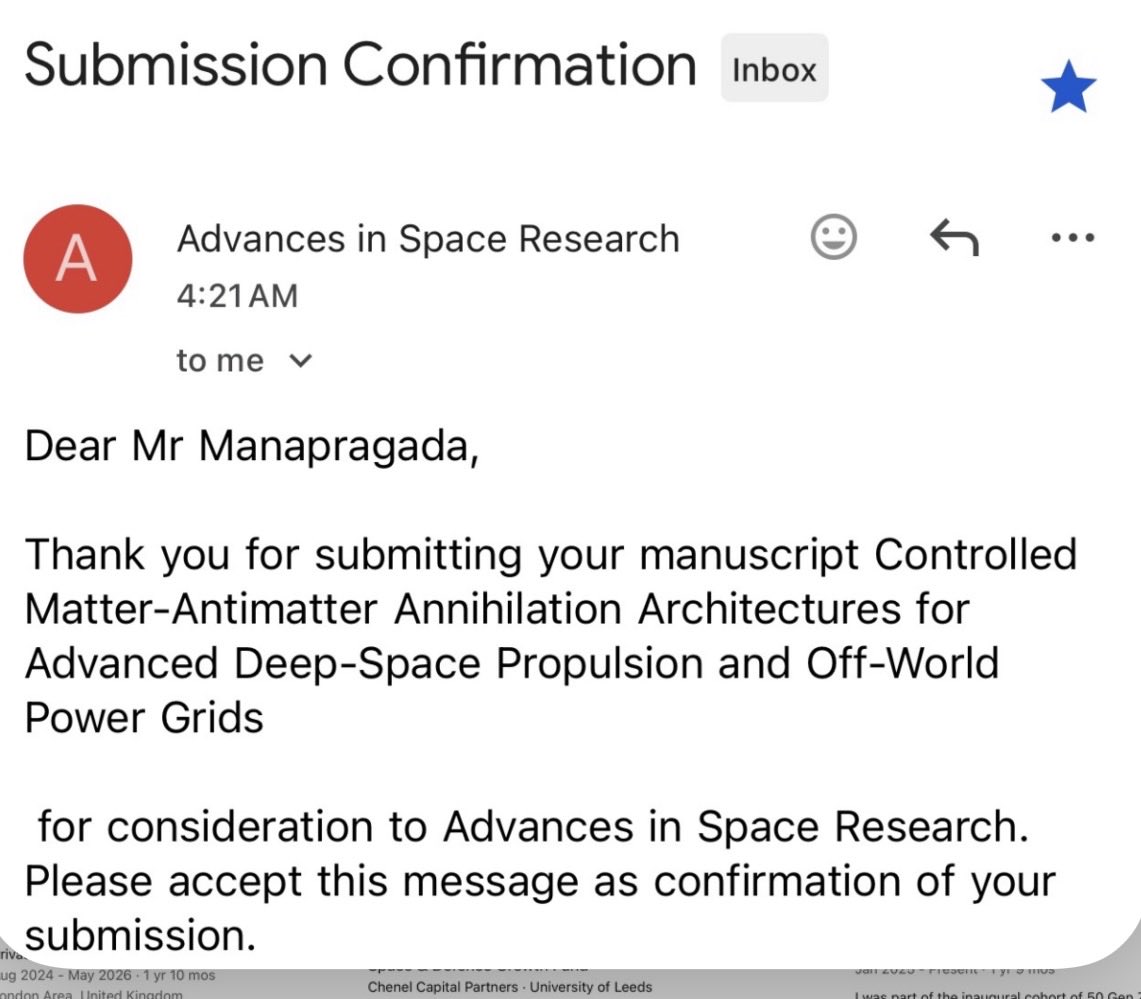Select the Inbox label chip
Screen dimensions: 1141x999
[x=774, y=68]
